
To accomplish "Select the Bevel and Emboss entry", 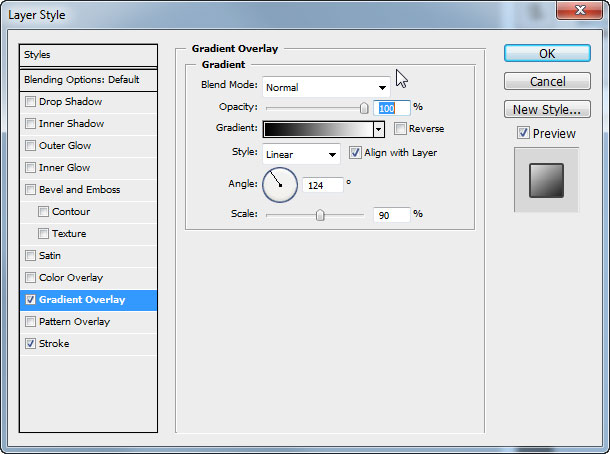I will [x=79, y=190].
